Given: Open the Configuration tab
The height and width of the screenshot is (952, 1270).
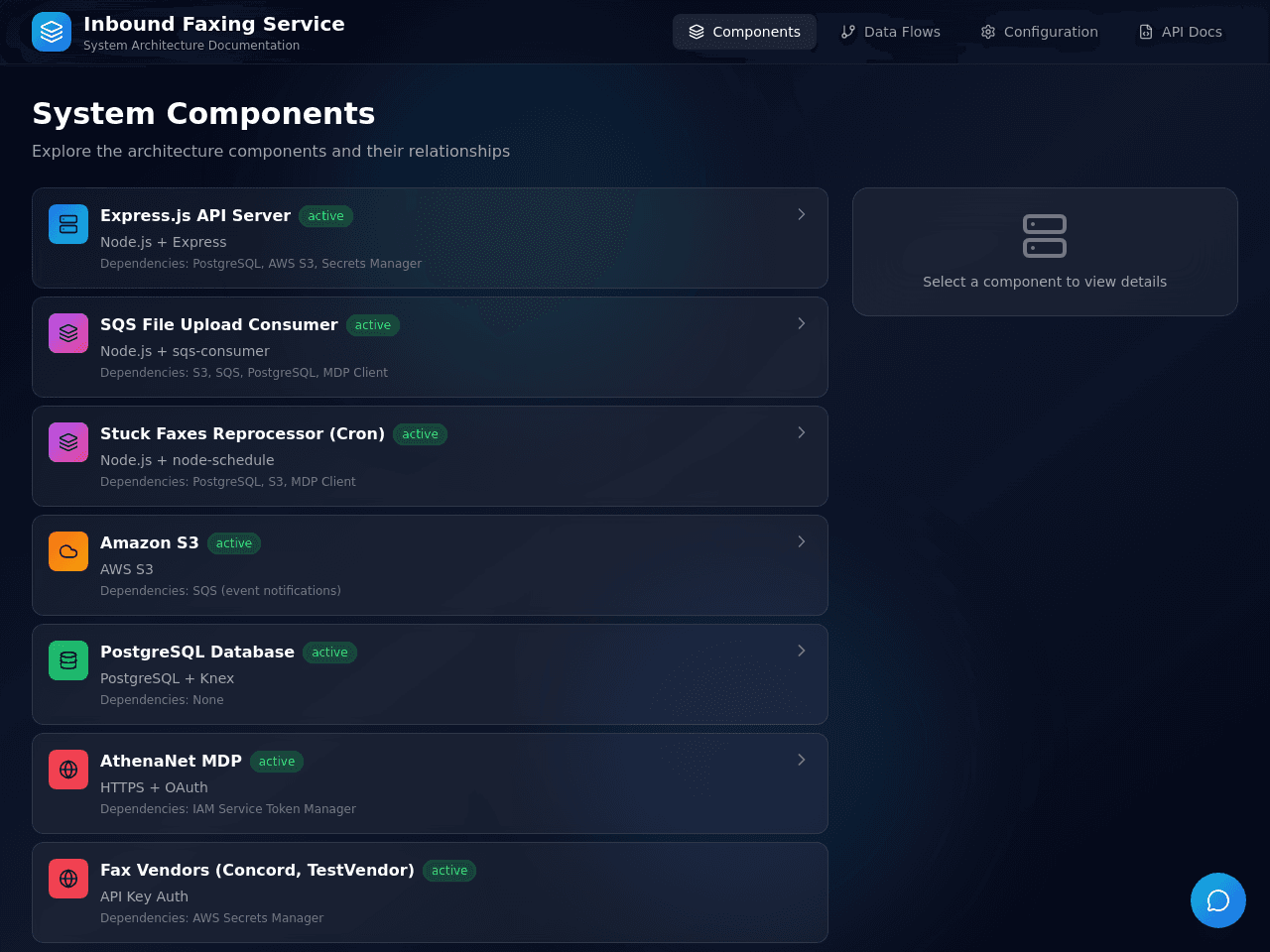Looking at the screenshot, I should 1039,32.
